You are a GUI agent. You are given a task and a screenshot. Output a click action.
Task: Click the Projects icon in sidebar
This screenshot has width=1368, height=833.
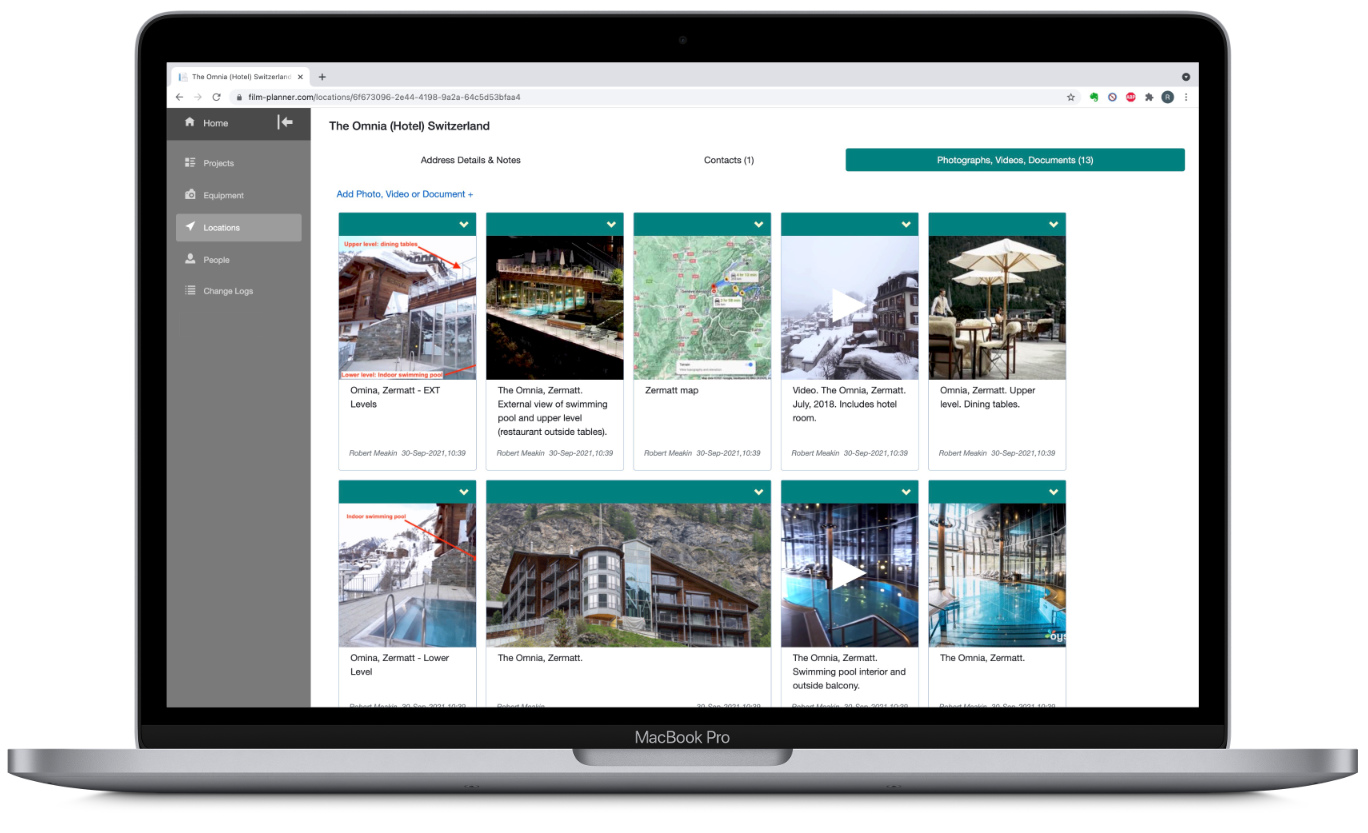coord(190,162)
